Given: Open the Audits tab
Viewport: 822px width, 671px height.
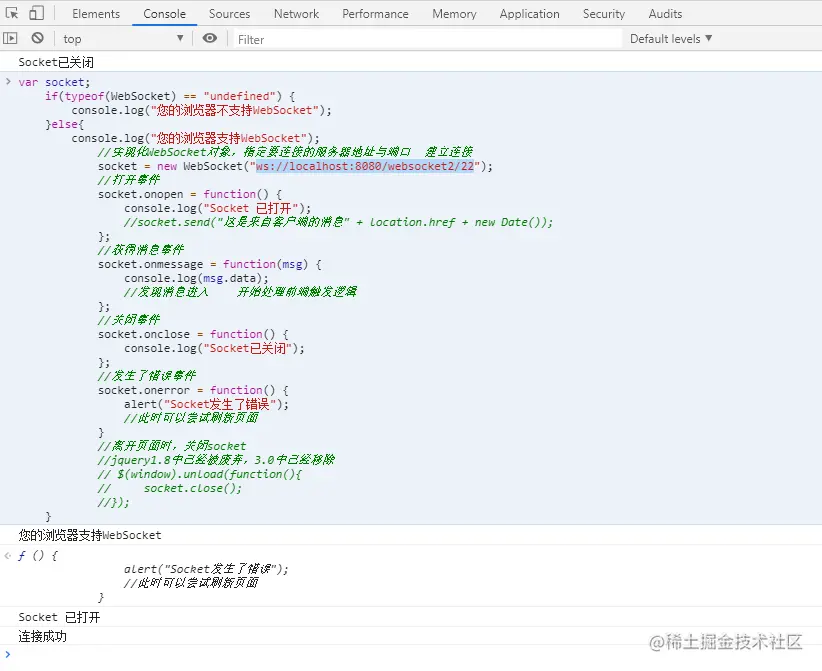Looking at the screenshot, I should pyautogui.click(x=665, y=14).
